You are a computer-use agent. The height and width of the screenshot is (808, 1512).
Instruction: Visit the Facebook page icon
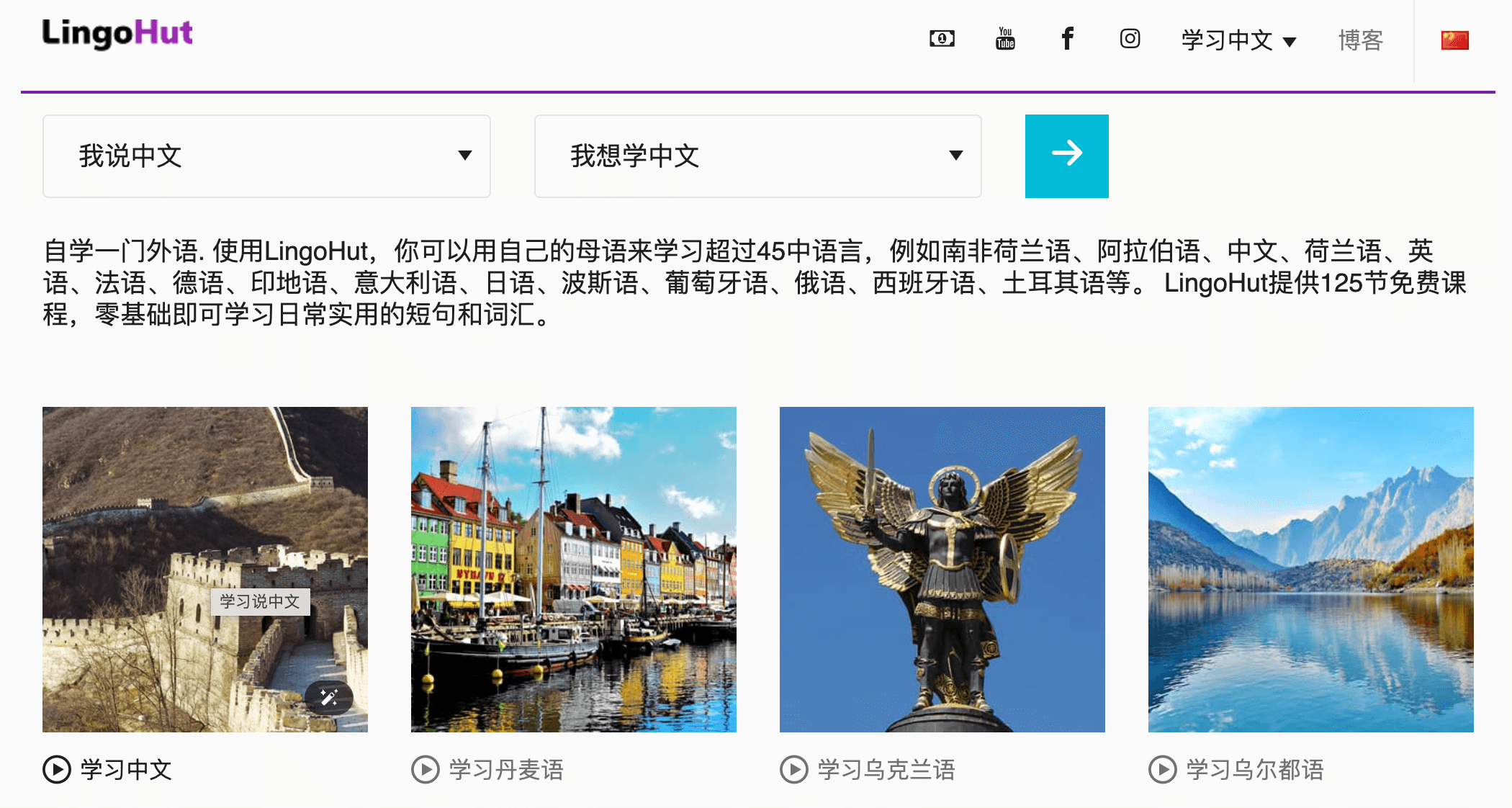click(x=1067, y=40)
